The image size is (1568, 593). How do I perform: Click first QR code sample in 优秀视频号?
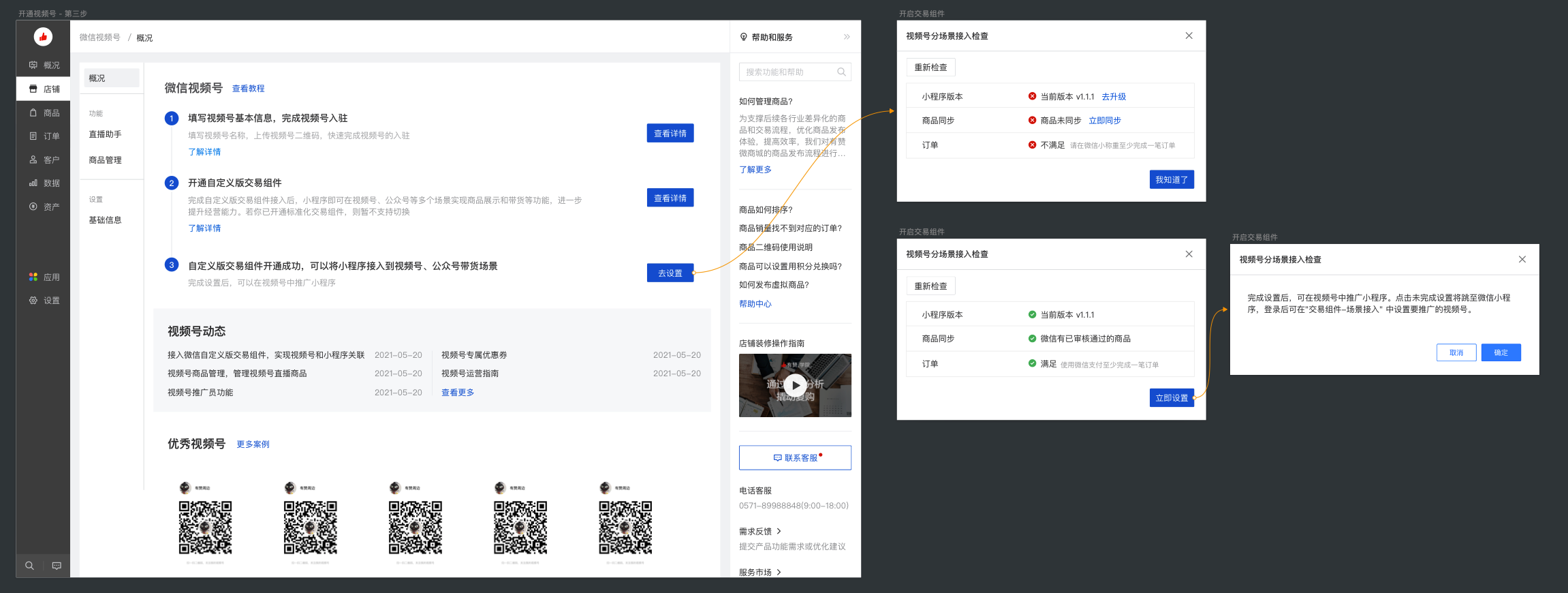[x=205, y=528]
